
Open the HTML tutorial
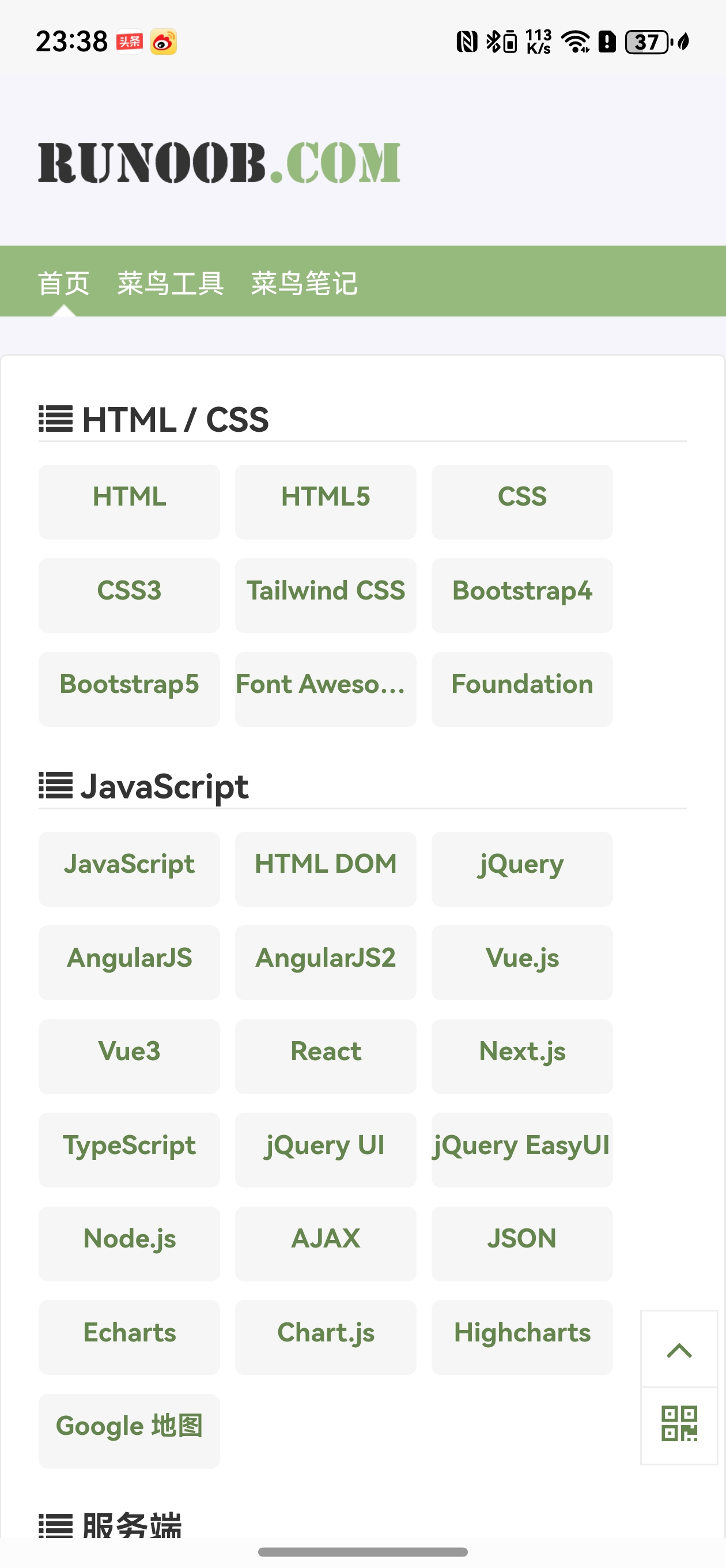[129, 502]
